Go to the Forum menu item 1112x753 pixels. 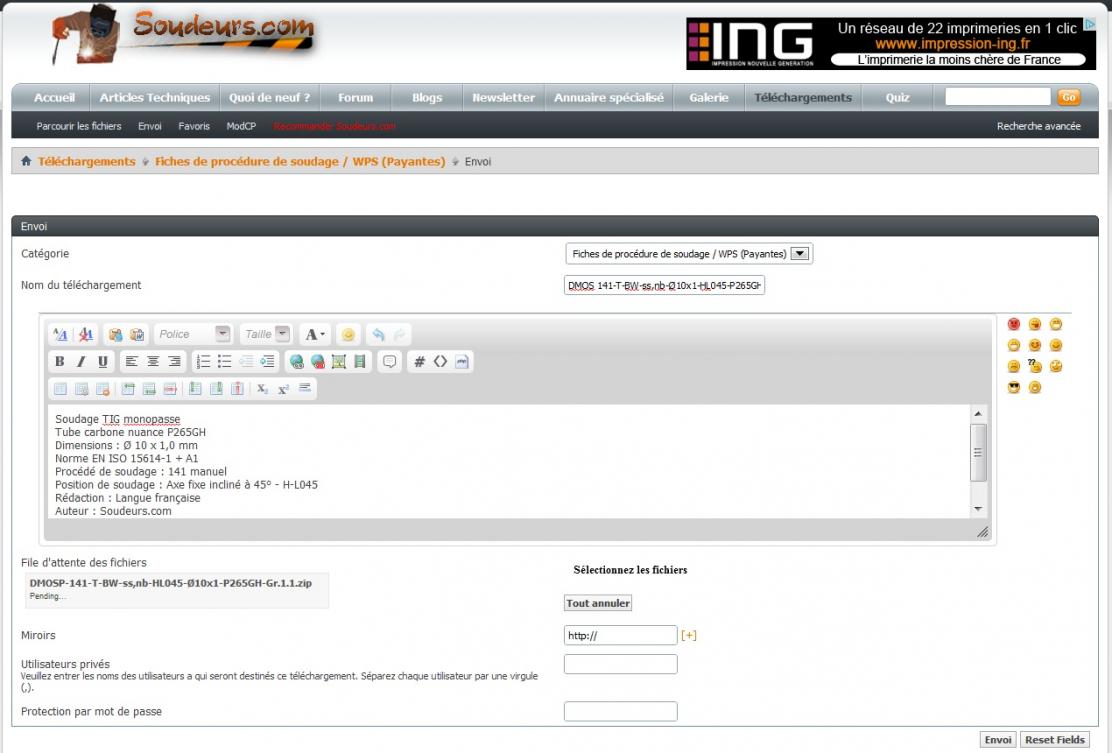click(x=355, y=98)
